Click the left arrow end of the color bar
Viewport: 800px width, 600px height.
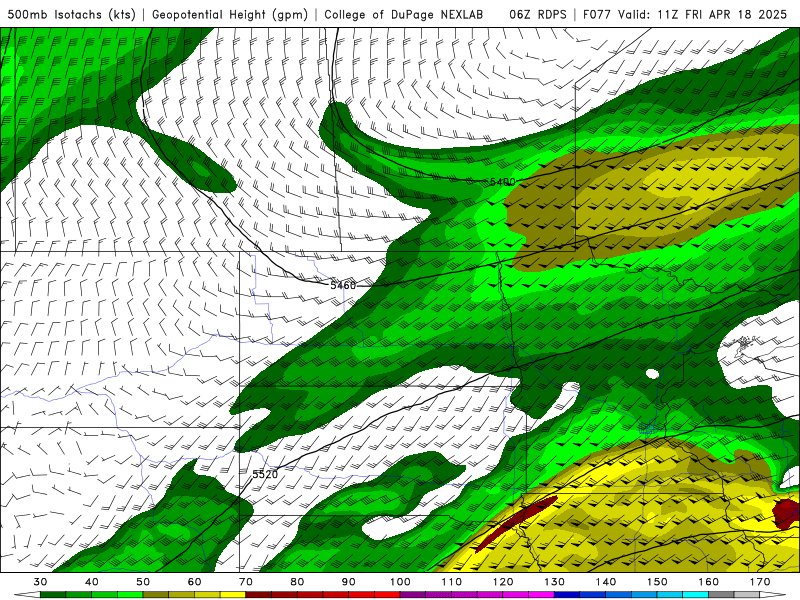pos(28,595)
